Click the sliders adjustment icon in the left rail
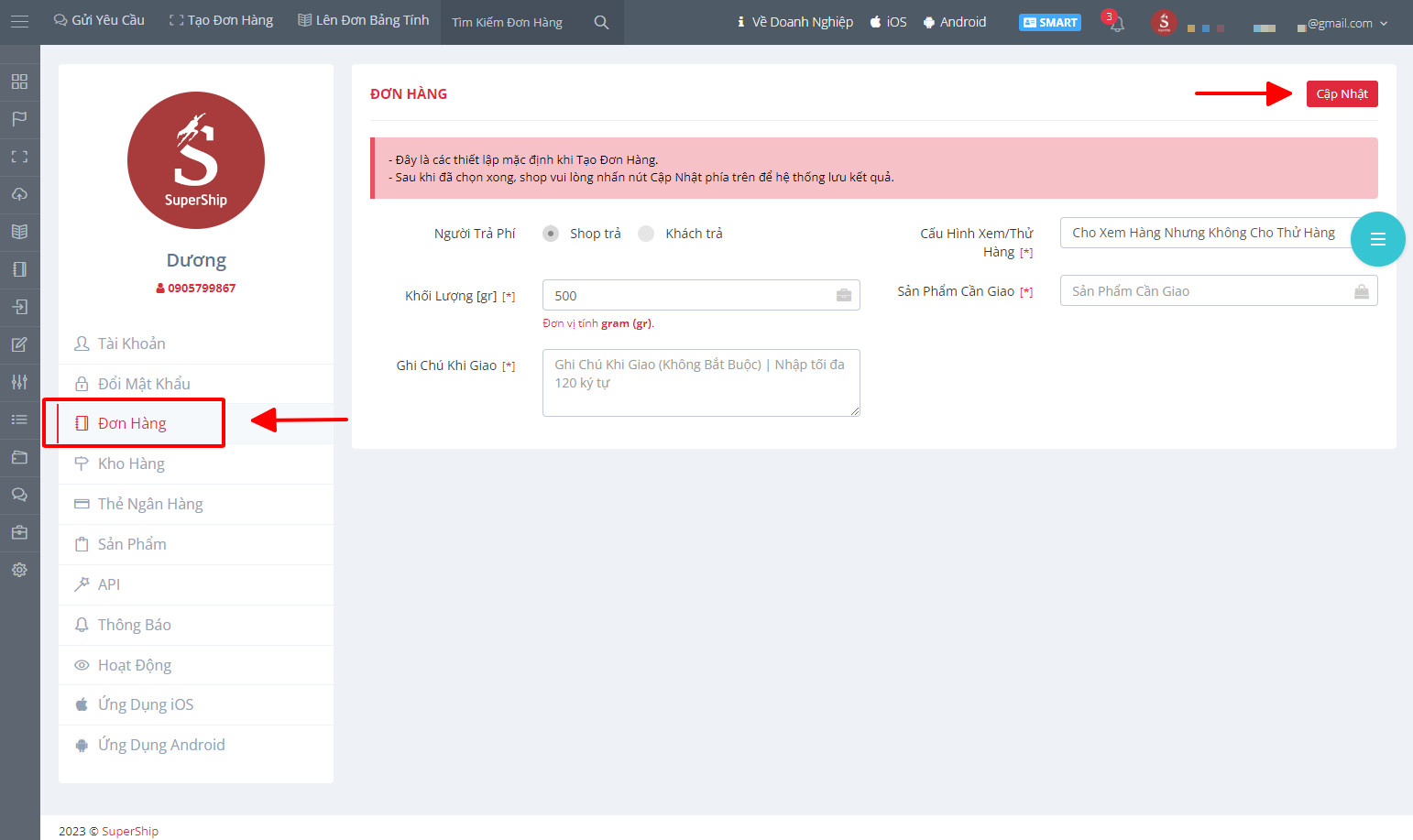Viewport: 1413px width, 840px height. coord(19,382)
